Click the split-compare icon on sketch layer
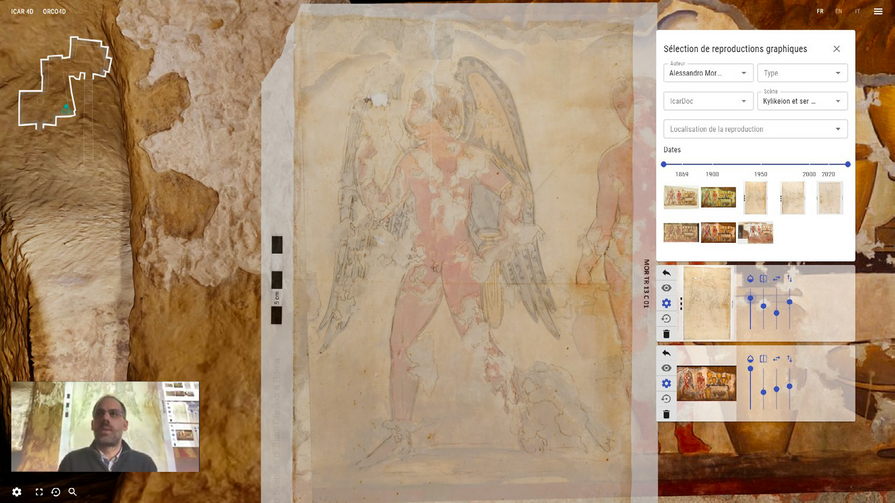 (x=763, y=279)
